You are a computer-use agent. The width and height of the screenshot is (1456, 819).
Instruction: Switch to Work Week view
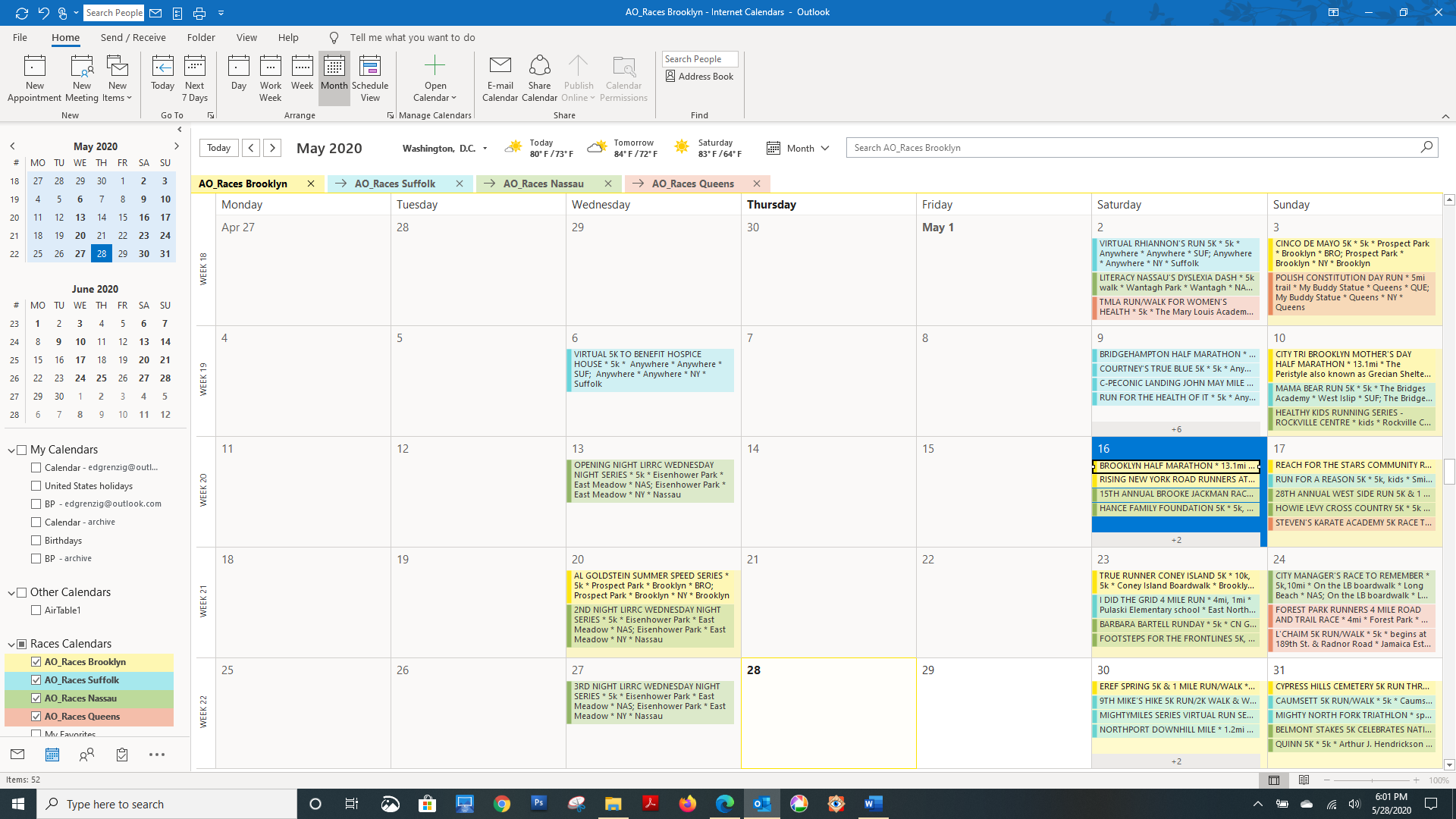(x=271, y=78)
